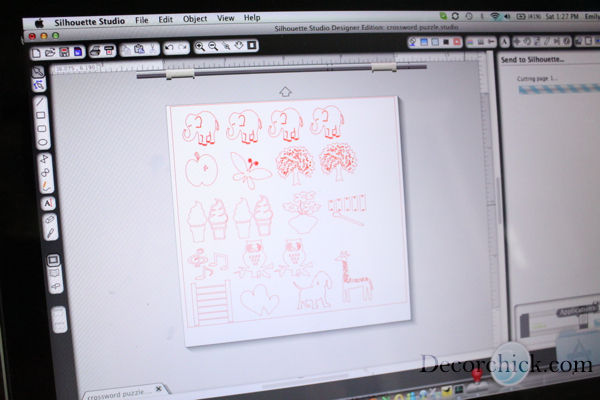Create a new document with New icon
Image resolution: width=600 pixels, height=400 pixels.
coord(36,52)
